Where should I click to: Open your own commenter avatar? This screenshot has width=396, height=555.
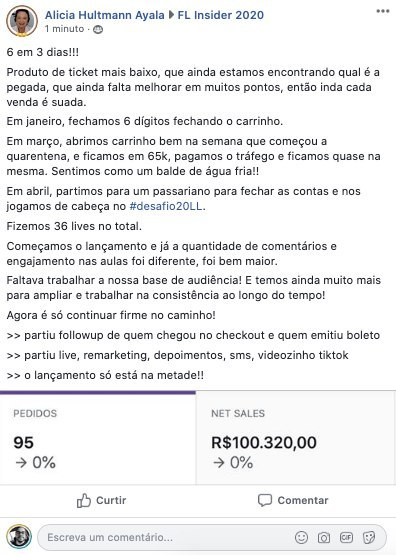(19, 537)
